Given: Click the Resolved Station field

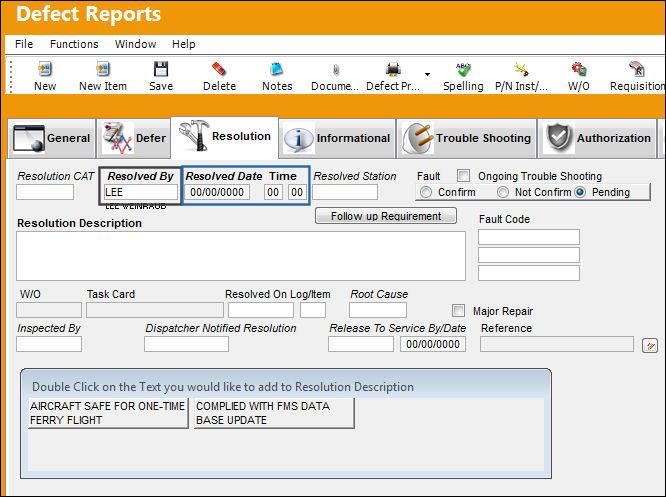Looking at the screenshot, I should pyautogui.click(x=345, y=192).
